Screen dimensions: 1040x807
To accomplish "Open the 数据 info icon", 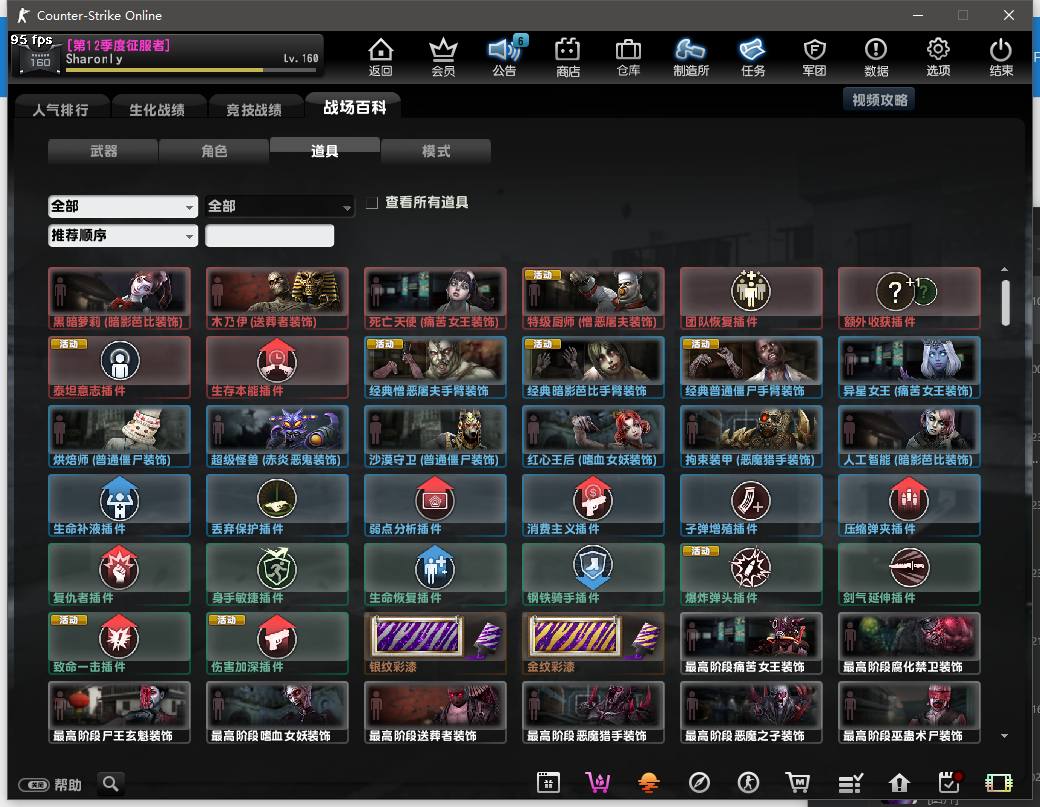I will 876,57.
